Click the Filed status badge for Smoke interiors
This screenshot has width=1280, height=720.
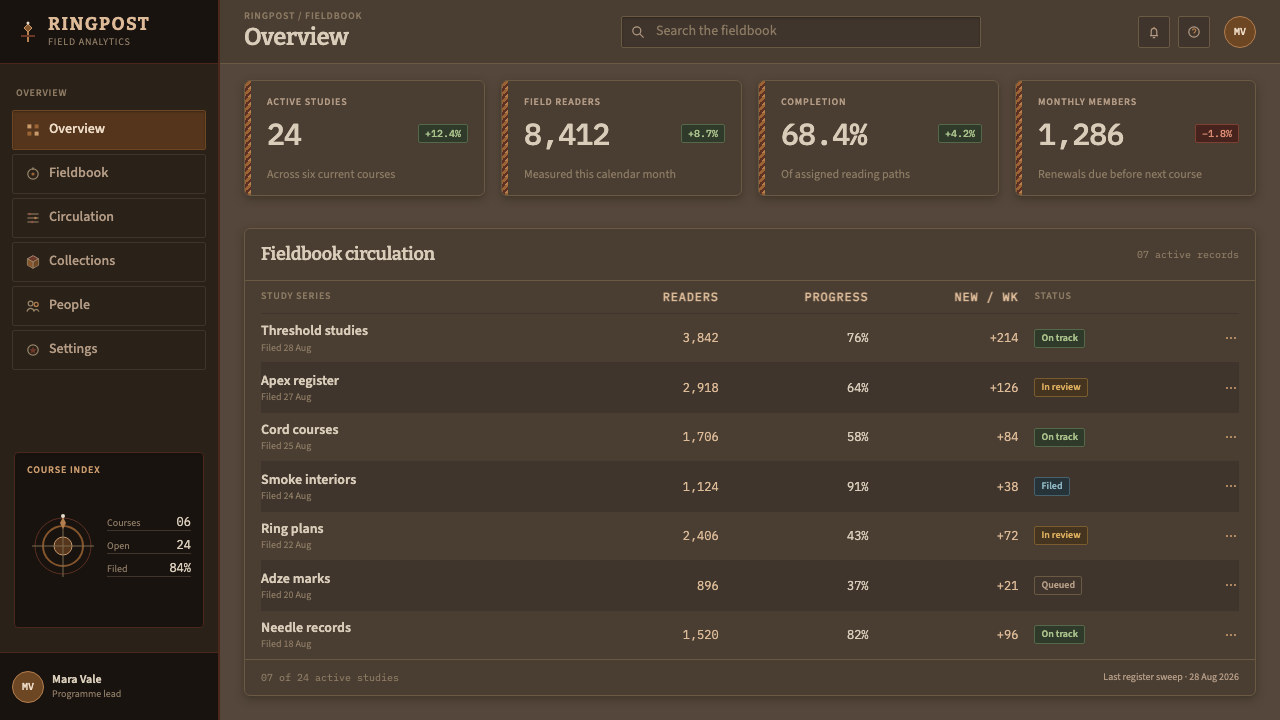pos(1052,486)
